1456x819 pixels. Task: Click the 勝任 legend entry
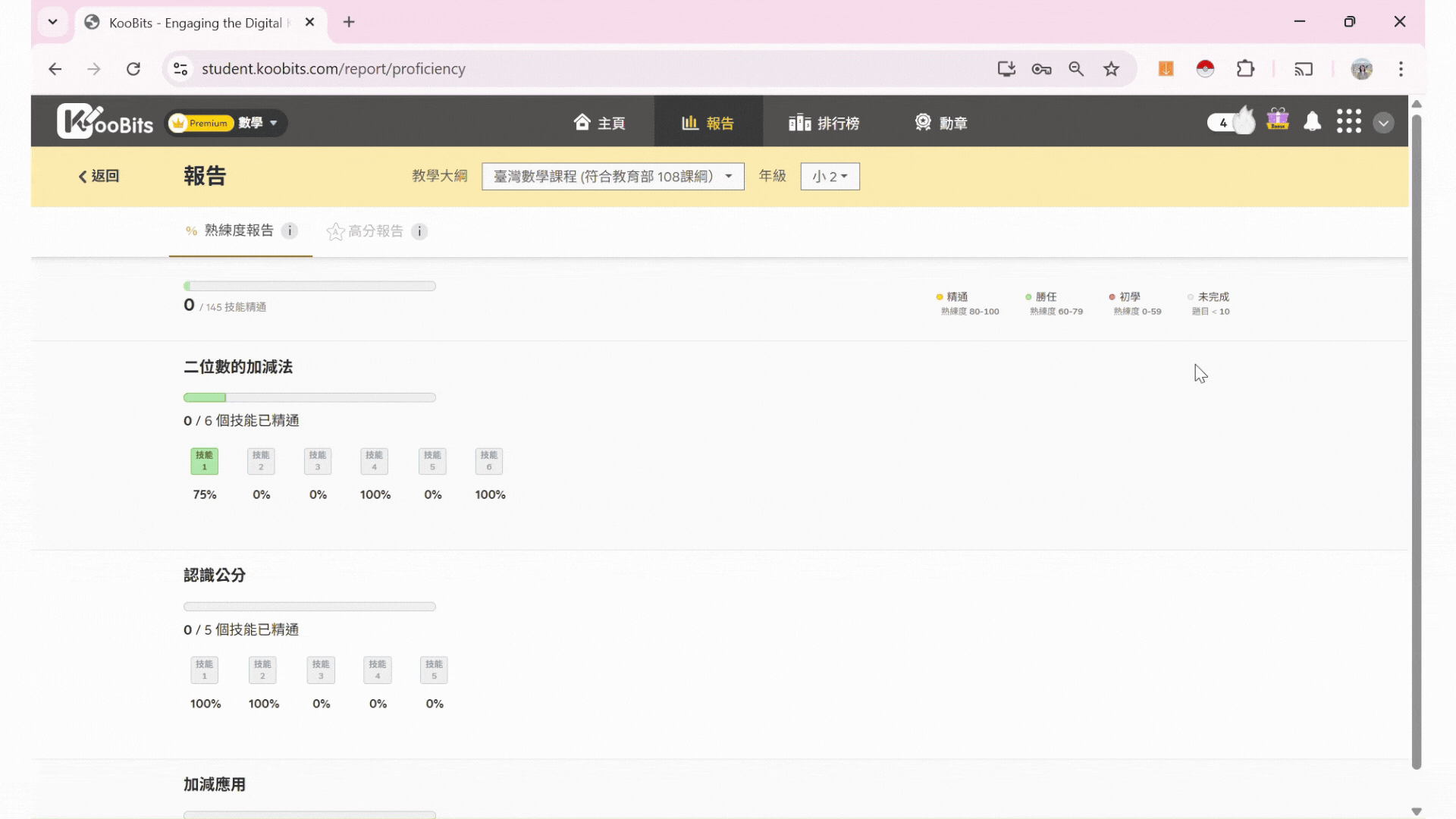pyautogui.click(x=1054, y=303)
